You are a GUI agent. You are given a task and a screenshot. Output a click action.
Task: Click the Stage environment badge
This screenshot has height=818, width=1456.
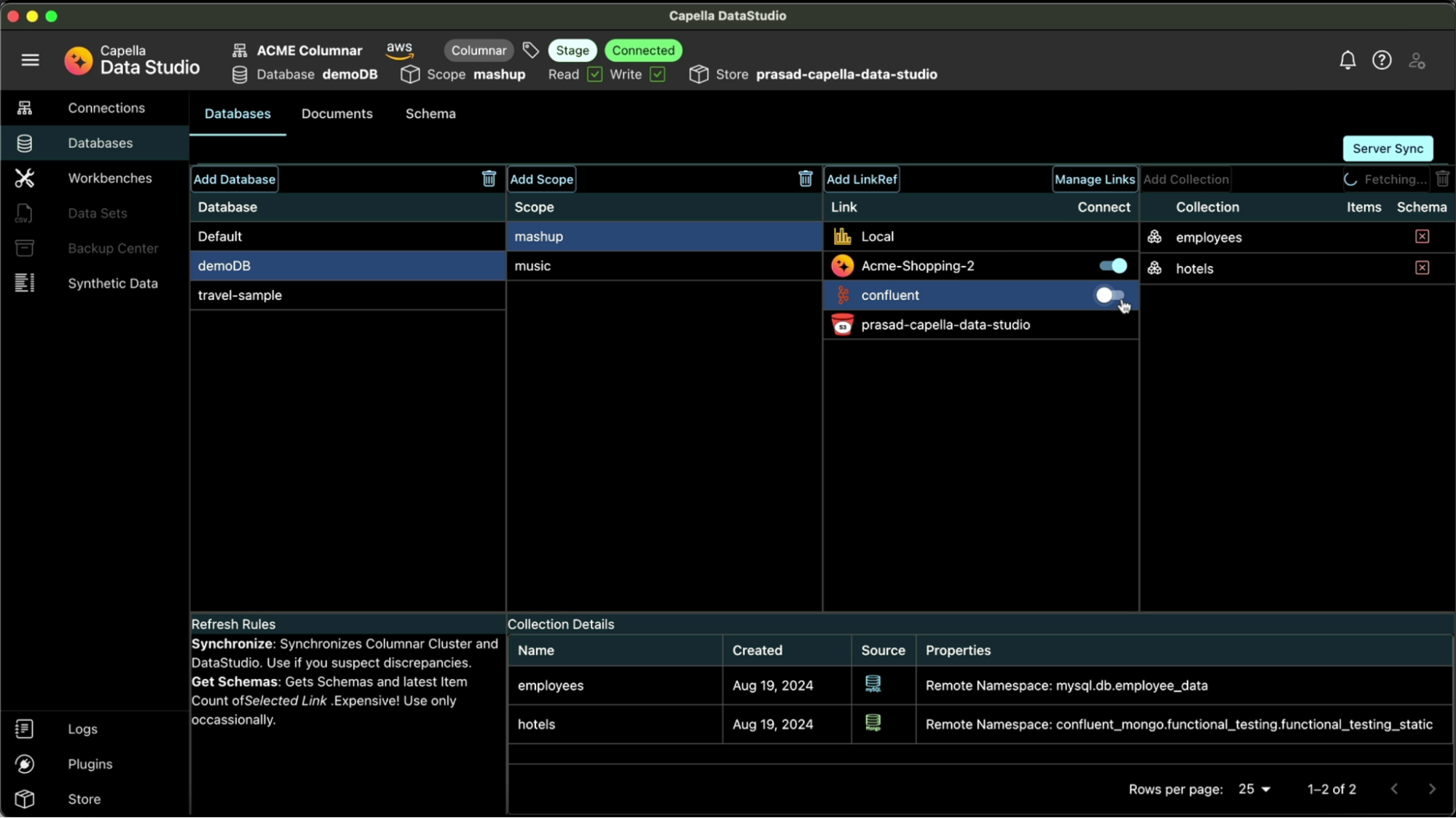(572, 50)
